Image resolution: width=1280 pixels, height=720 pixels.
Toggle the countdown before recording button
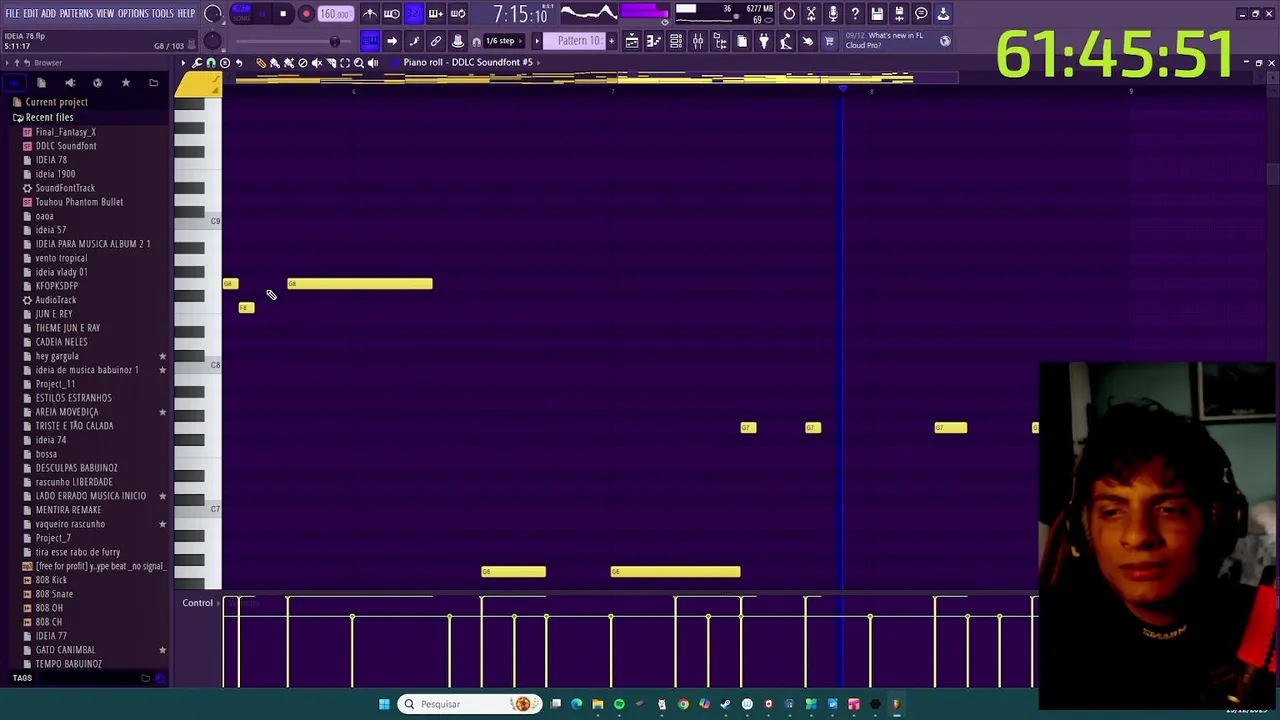point(414,14)
